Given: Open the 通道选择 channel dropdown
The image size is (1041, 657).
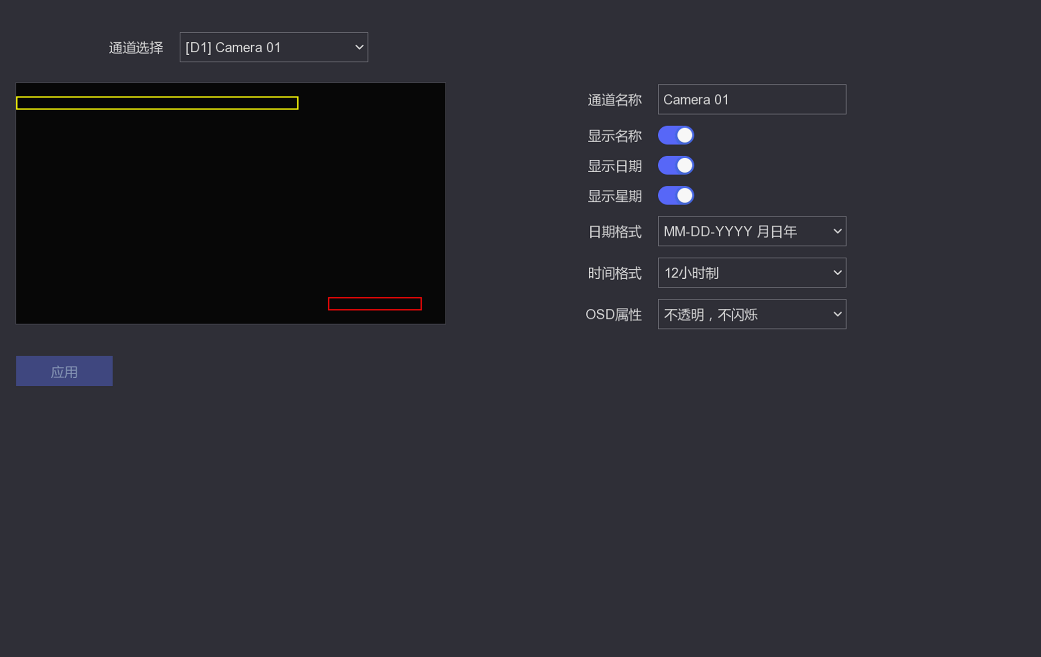Looking at the screenshot, I should tap(273, 47).
